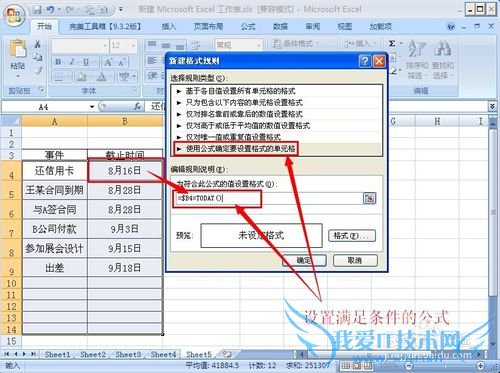The width and height of the screenshot is (500, 373).
Task: Click the Undo arrow icon
Action: point(51,10)
